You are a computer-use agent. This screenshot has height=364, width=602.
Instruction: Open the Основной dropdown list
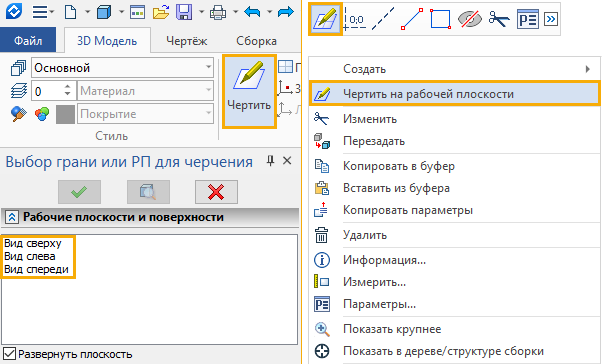[208, 68]
